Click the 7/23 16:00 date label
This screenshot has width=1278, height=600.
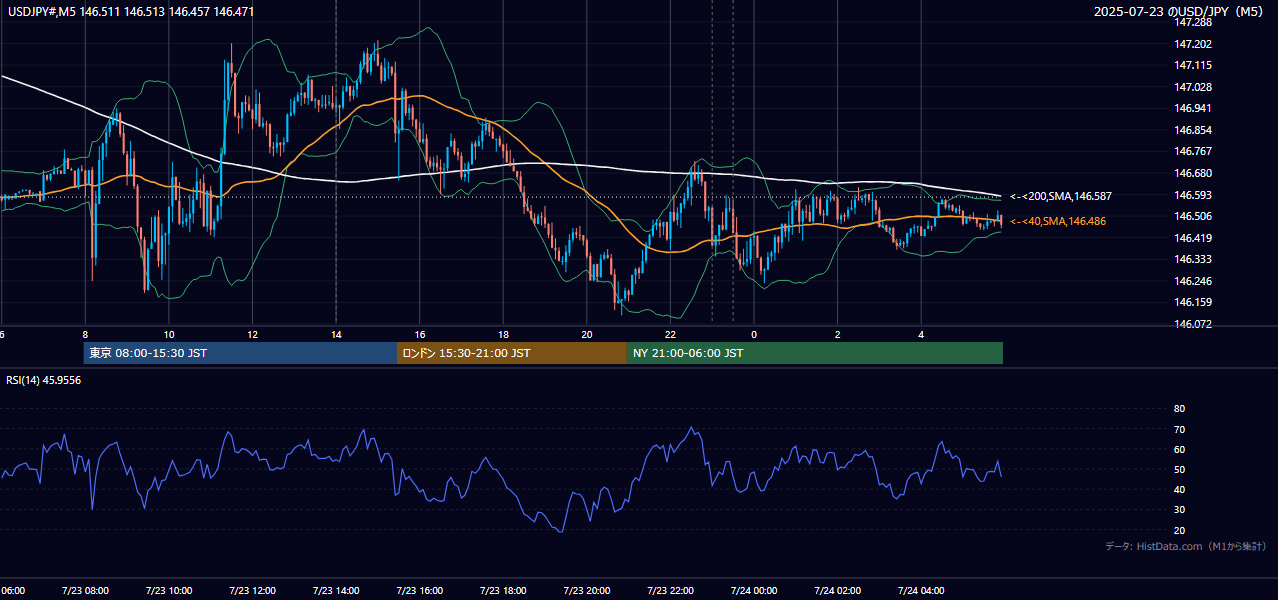pos(419,591)
